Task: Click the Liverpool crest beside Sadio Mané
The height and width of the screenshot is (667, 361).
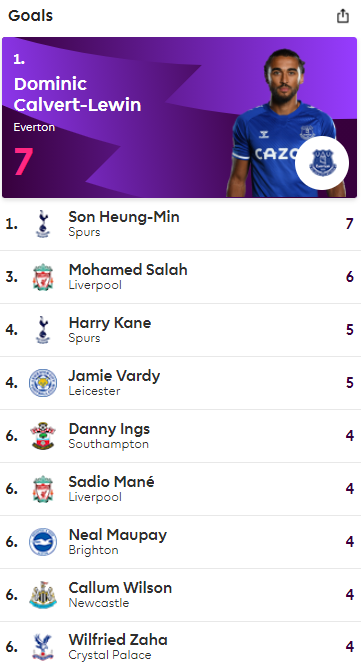Action: tap(43, 489)
